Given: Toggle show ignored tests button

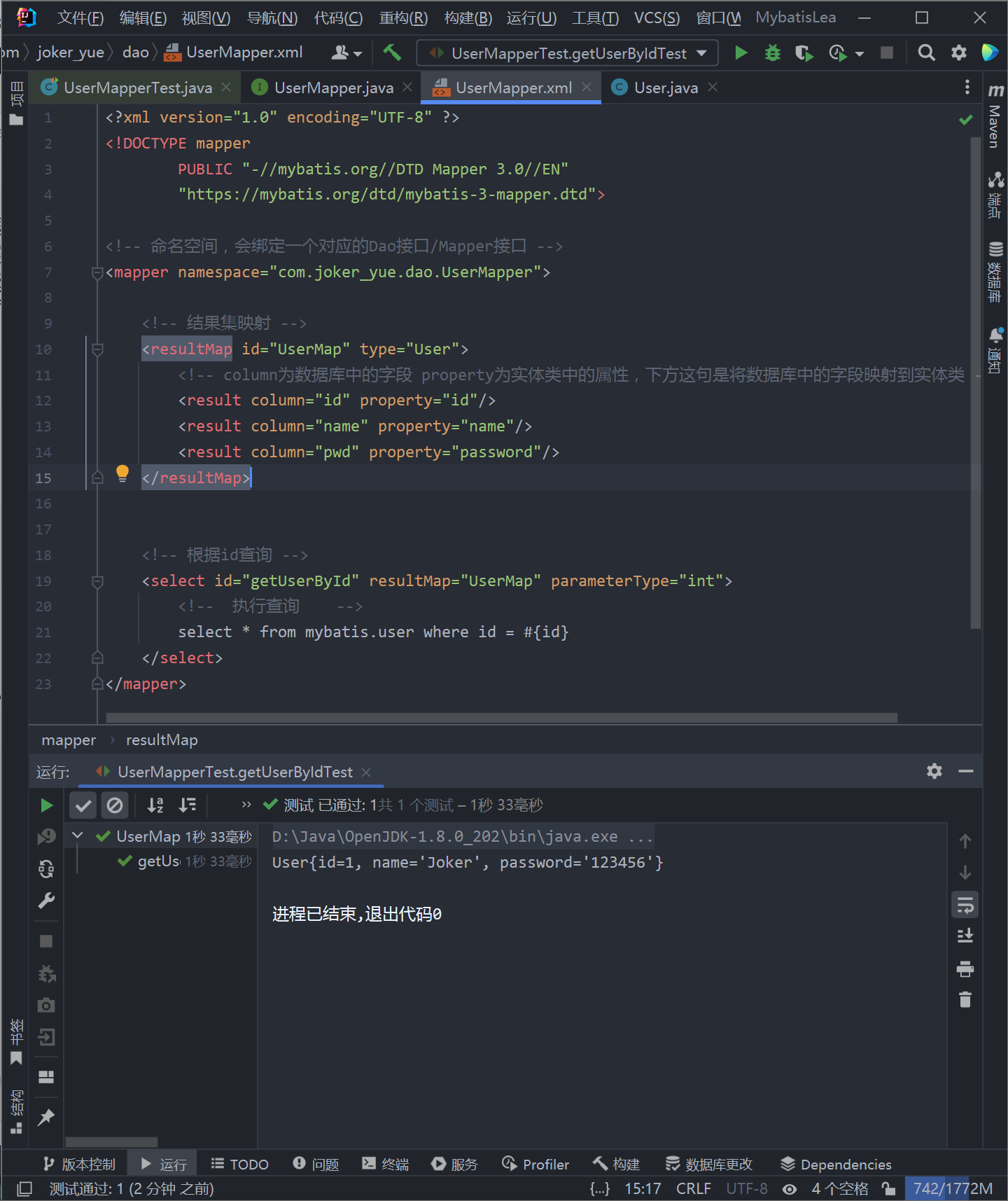Looking at the screenshot, I should pos(115,805).
